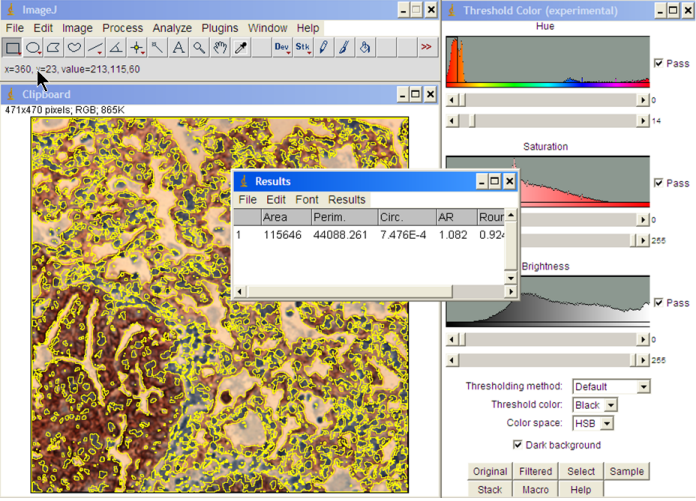Expand the Threshold color dropdown
Image resolution: width=696 pixels, height=501 pixels.
[x=595, y=405]
